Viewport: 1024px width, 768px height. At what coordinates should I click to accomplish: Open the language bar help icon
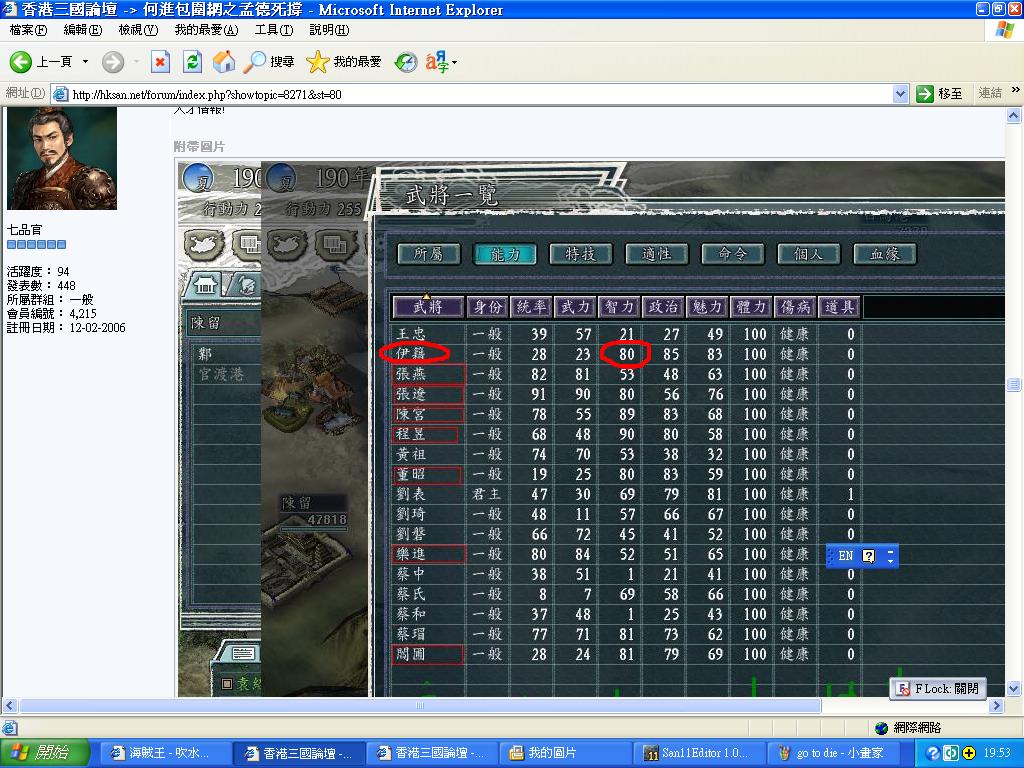[x=869, y=556]
